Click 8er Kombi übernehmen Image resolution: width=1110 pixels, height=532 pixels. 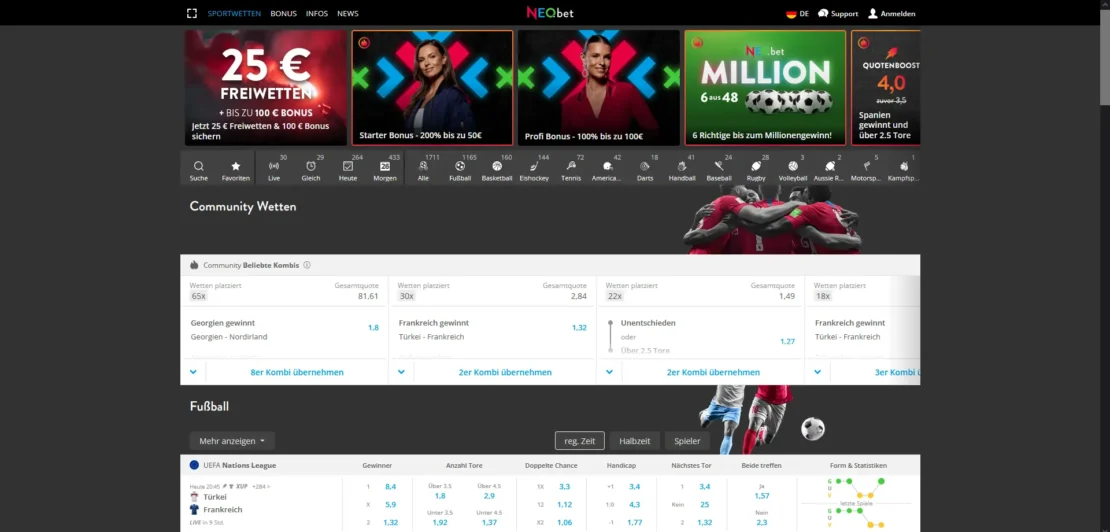[297, 372]
